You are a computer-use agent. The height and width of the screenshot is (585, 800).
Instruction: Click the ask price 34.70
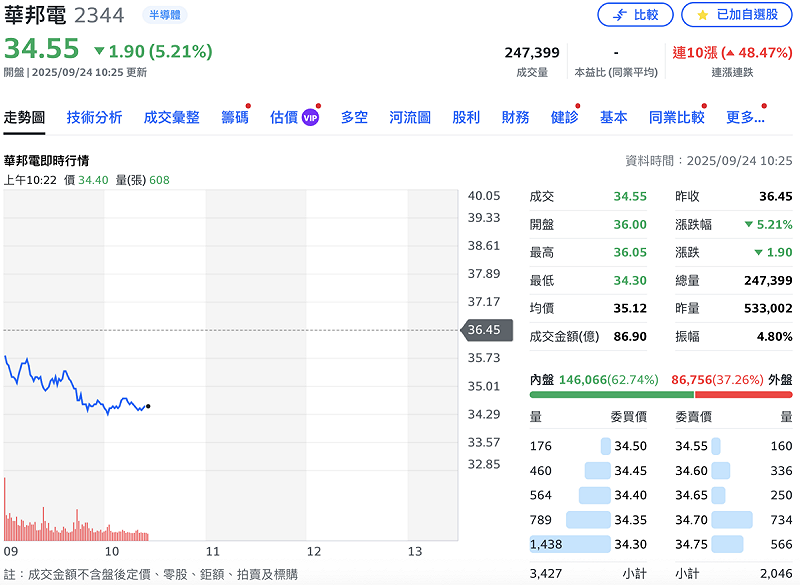tap(691, 520)
